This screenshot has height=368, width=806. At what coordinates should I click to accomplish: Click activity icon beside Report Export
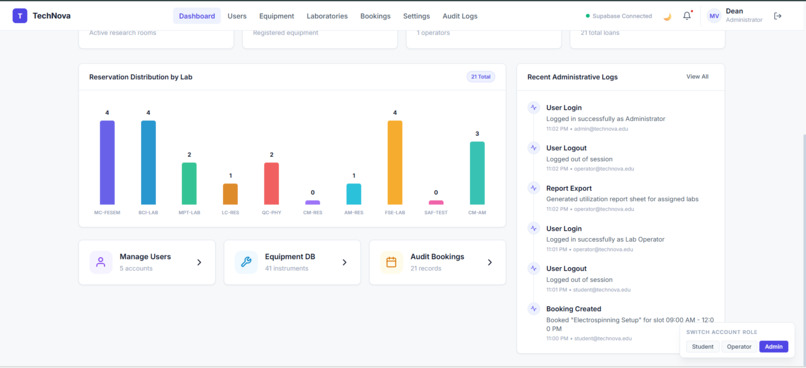pyautogui.click(x=534, y=188)
